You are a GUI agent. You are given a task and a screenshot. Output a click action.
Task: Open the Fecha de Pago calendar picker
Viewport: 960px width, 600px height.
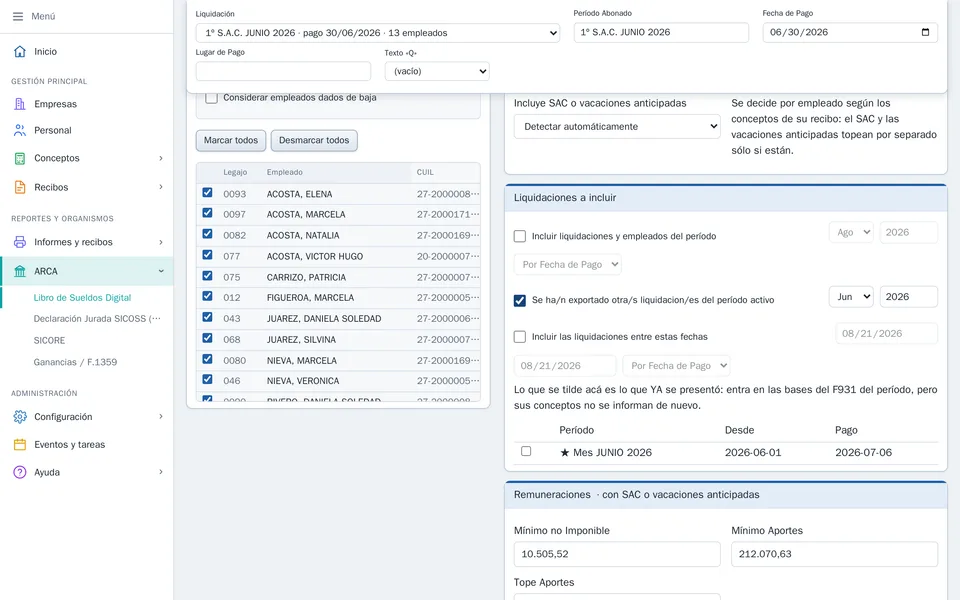click(925, 32)
